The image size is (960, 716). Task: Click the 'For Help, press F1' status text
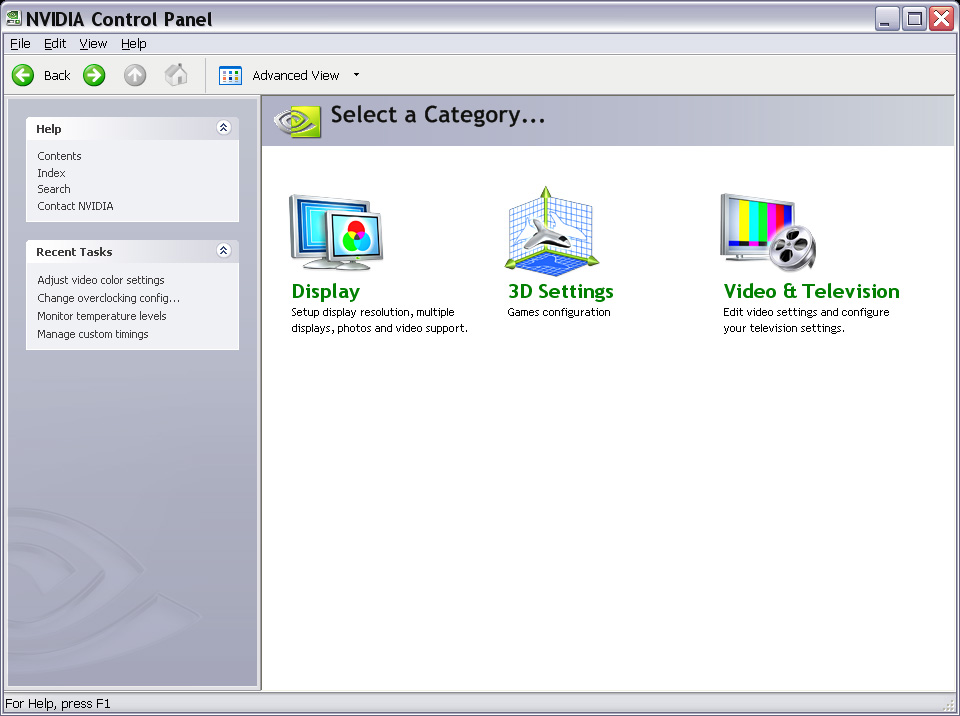tap(58, 704)
